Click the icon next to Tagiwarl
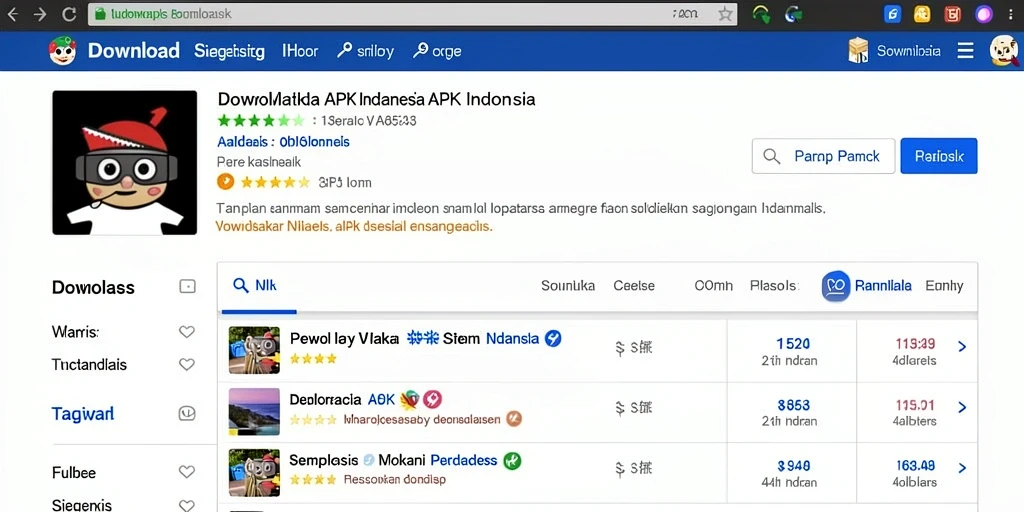The image size is (1024, 512). 187,413
